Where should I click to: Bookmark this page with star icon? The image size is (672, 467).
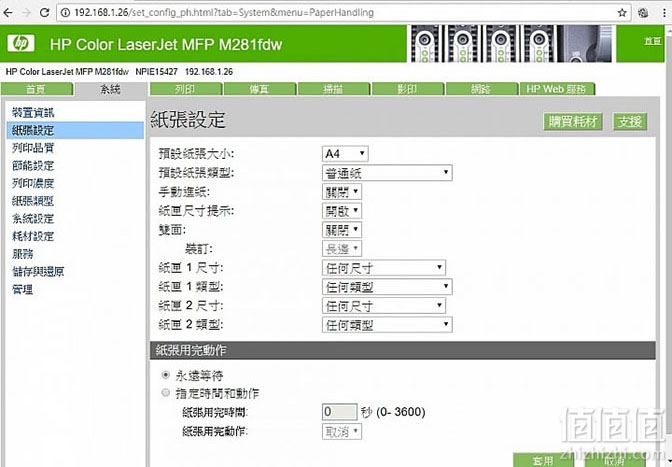[622, 13]
